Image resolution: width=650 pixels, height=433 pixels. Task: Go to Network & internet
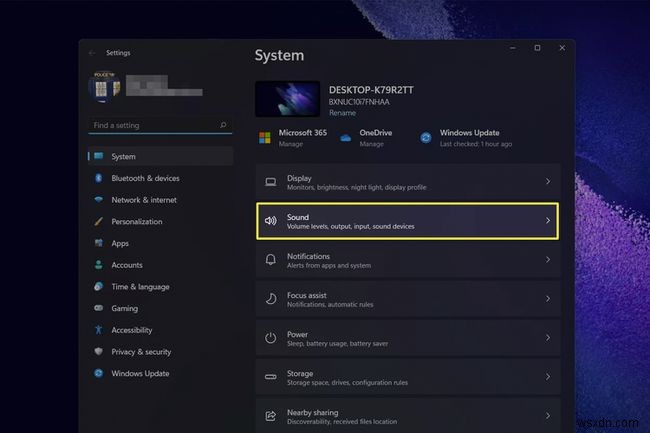click(x=160, y=200)
